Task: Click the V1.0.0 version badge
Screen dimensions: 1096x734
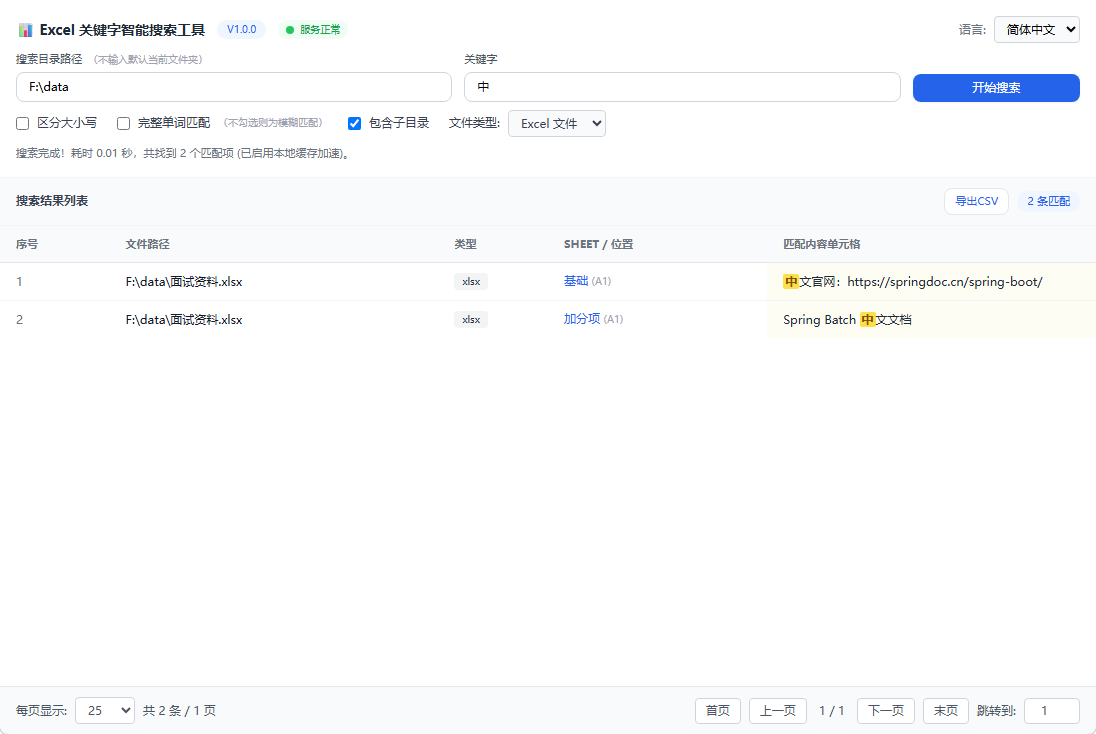Action: pos(241,29)
